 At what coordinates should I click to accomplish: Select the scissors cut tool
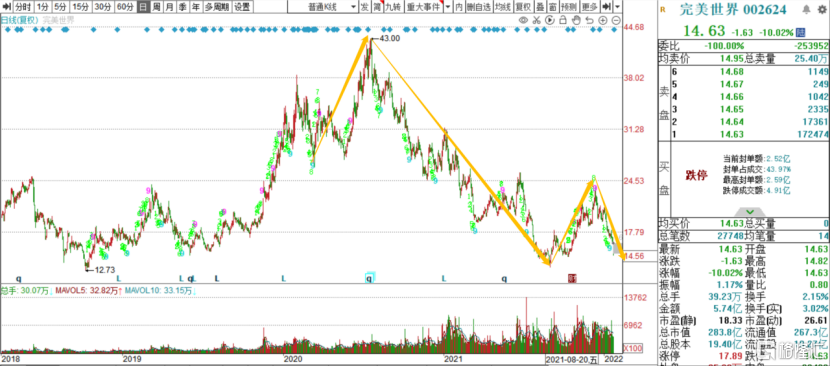click(x=536, y=20)
